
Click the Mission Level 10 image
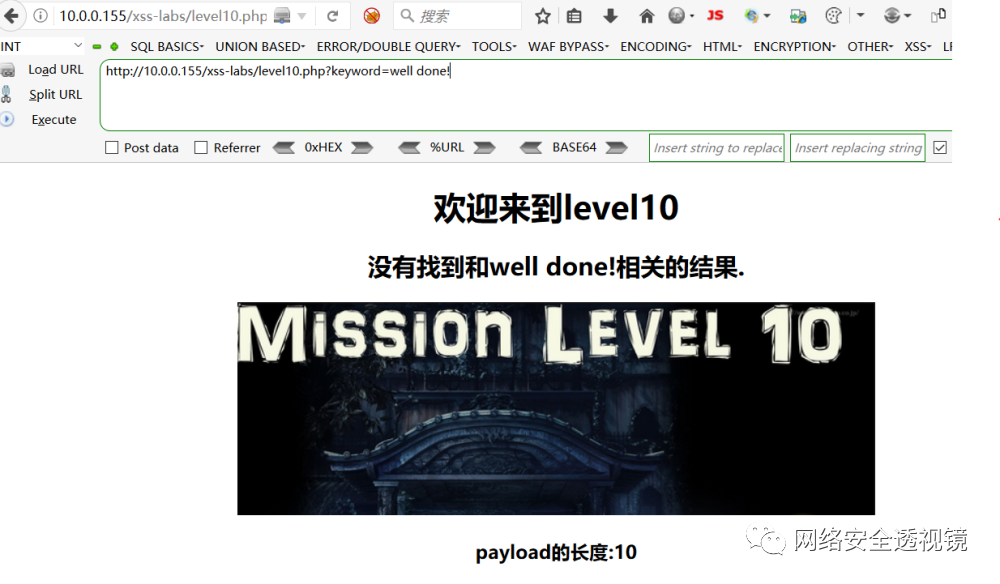coord(556,409)
